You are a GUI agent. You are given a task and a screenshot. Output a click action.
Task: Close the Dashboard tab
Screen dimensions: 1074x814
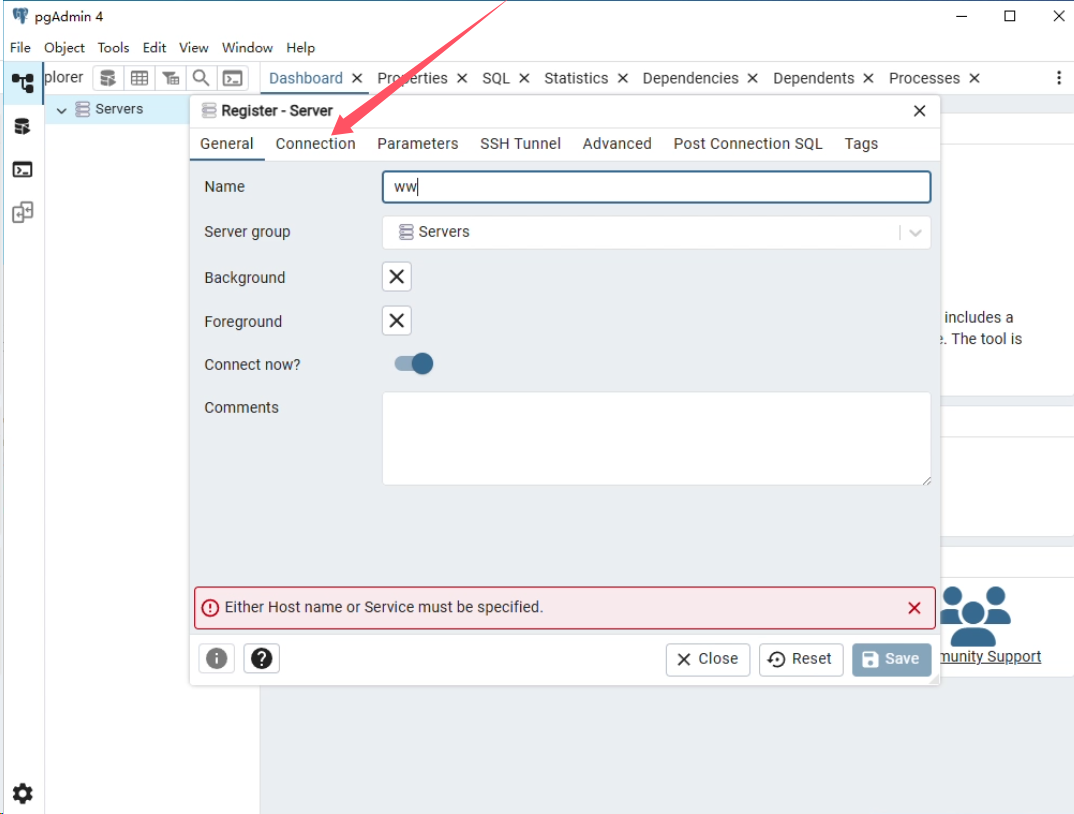[357, 78]
